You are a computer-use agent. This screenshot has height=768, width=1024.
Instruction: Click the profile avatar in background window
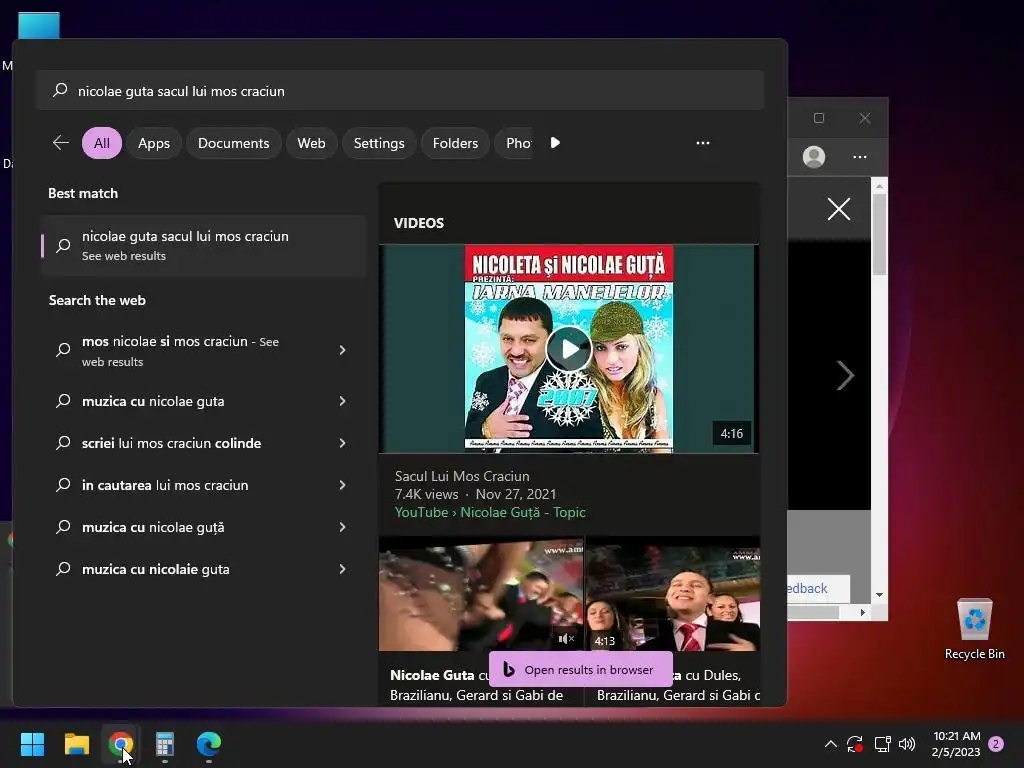coord(814,157)
